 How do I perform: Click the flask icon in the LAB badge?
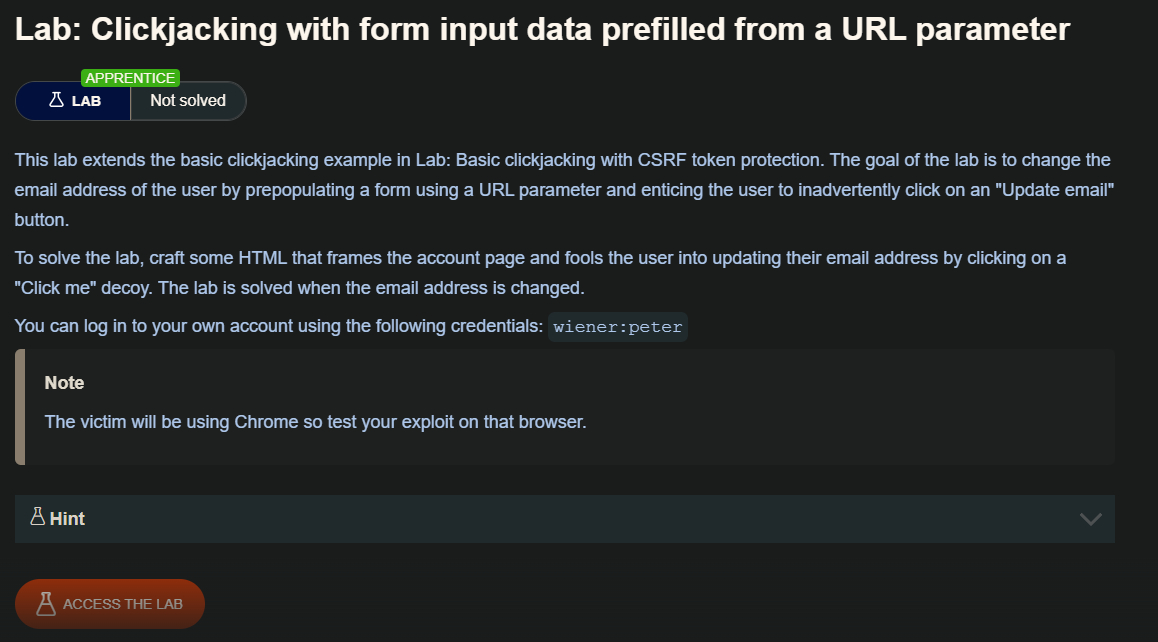tap(56, 100)
